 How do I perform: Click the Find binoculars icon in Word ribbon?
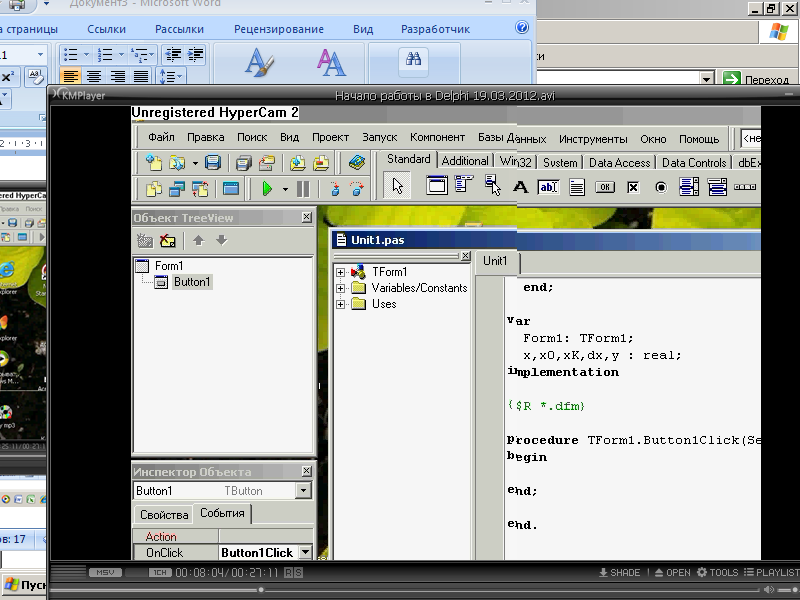413,59
